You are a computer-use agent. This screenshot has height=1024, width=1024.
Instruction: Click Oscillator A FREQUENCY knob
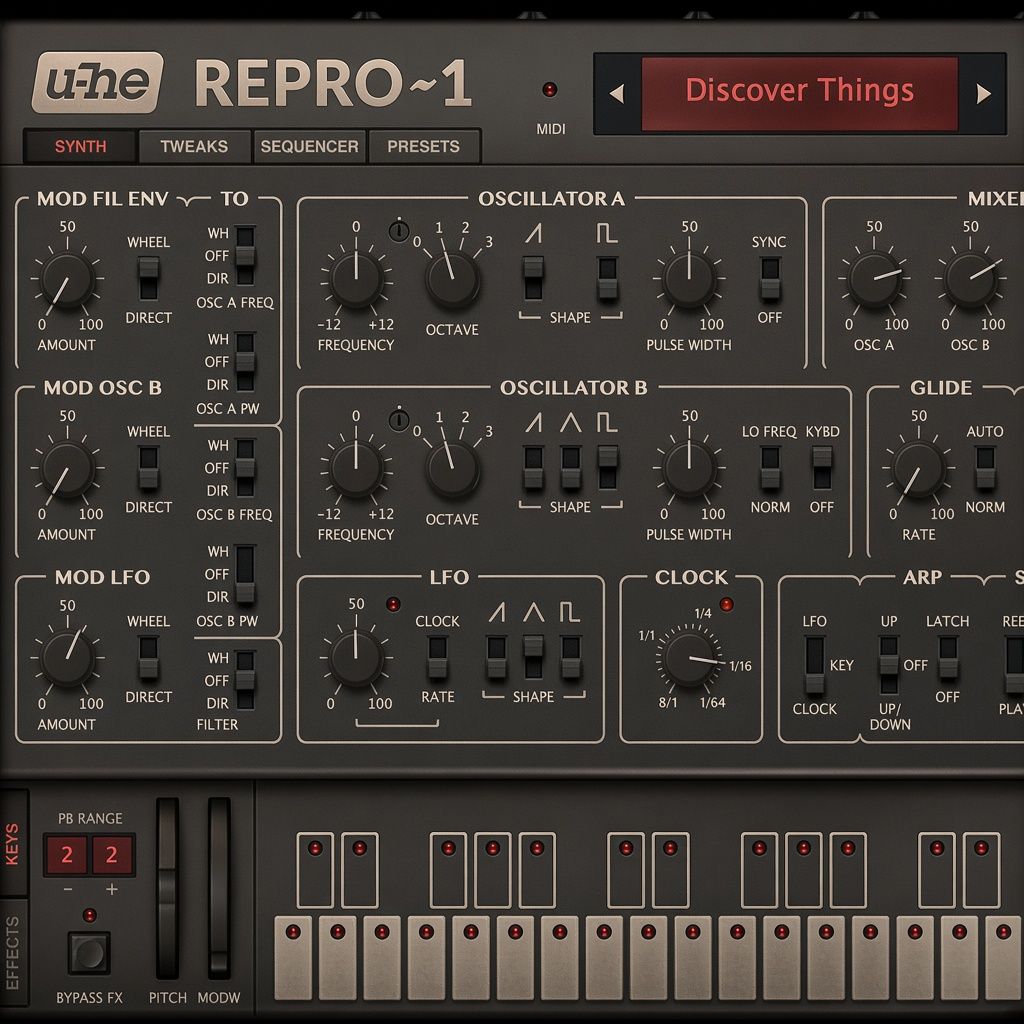pyautogui.click(x=356, y=280)
